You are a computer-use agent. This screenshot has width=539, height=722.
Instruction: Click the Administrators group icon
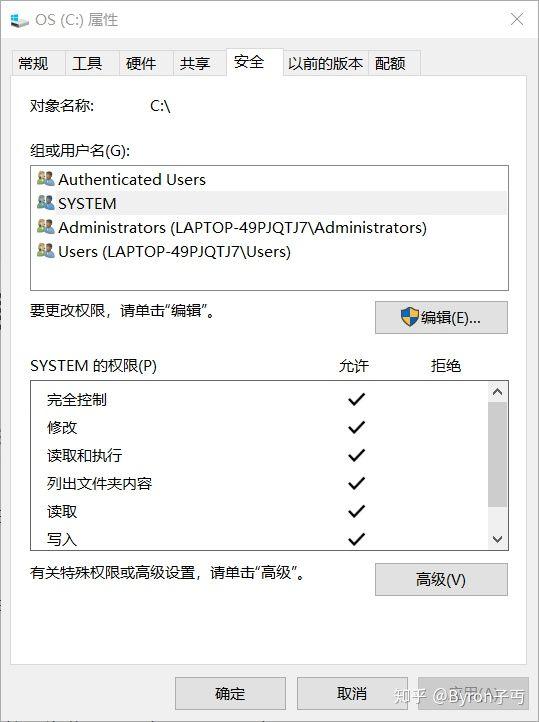tap(46, 227)
